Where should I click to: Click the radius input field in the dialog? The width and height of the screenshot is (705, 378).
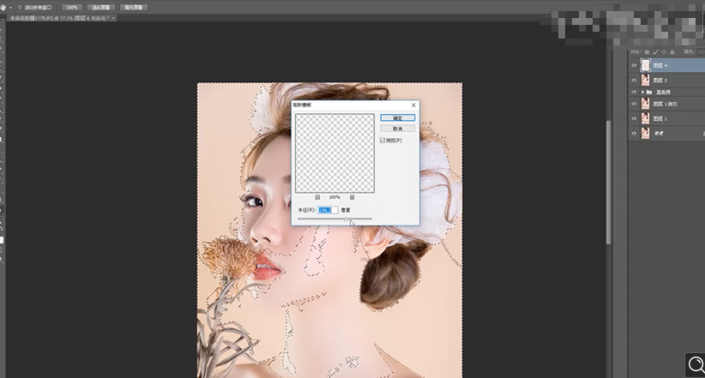coord(328,210)
